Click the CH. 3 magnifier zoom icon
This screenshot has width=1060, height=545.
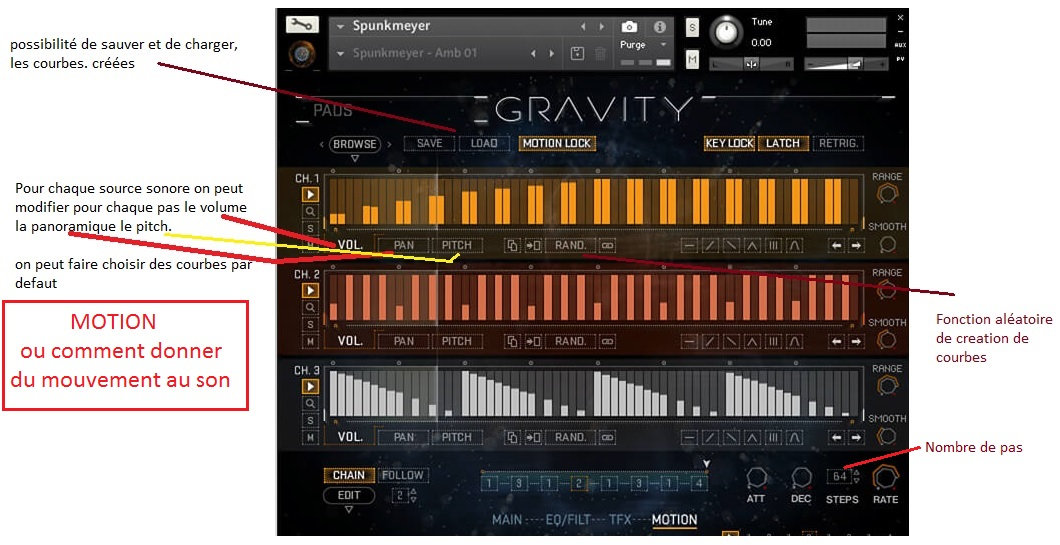pos(310,403)
